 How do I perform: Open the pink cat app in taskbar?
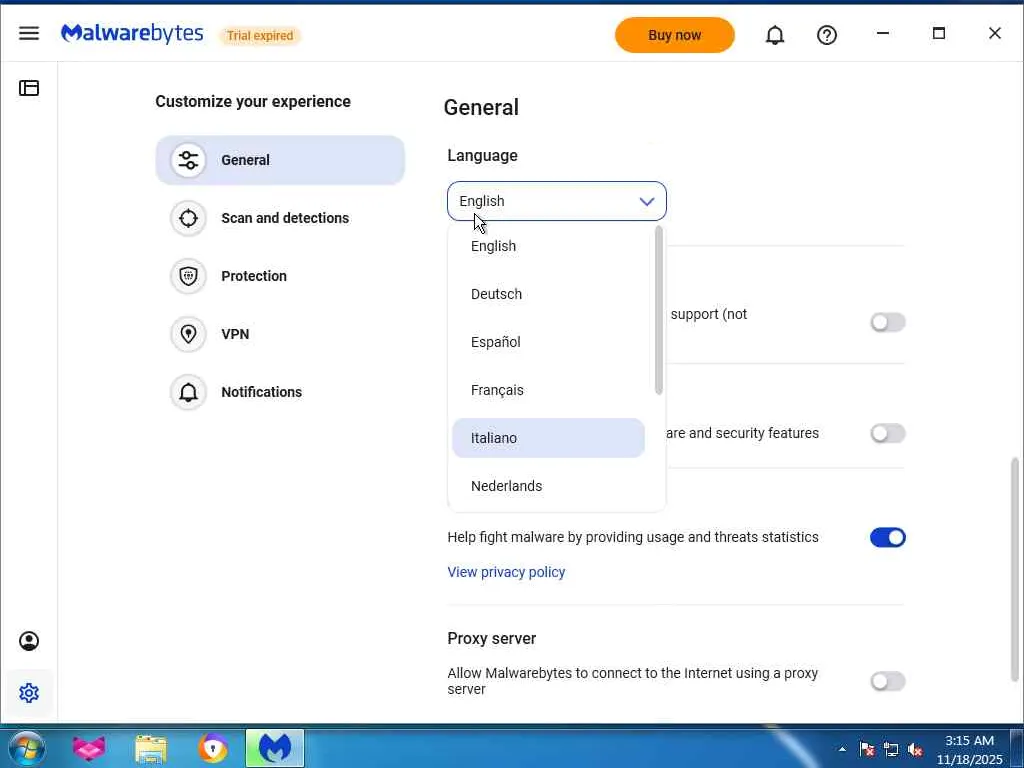point(89,748)
